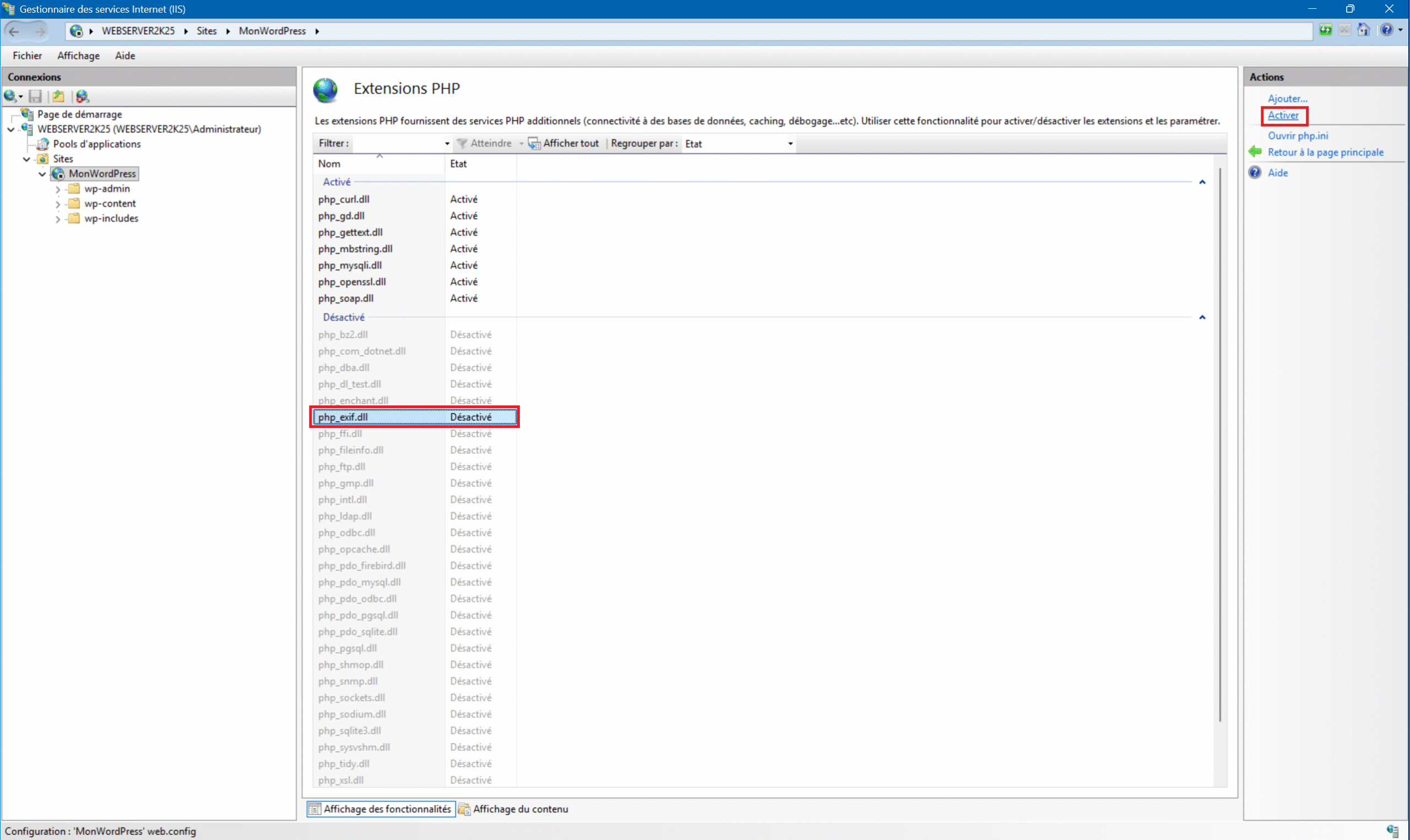The width and height of the screenshot is (1410, 840).
Task: Click the folder Up icon in Connexions toolbar
Action: click(x=58, y=96)
